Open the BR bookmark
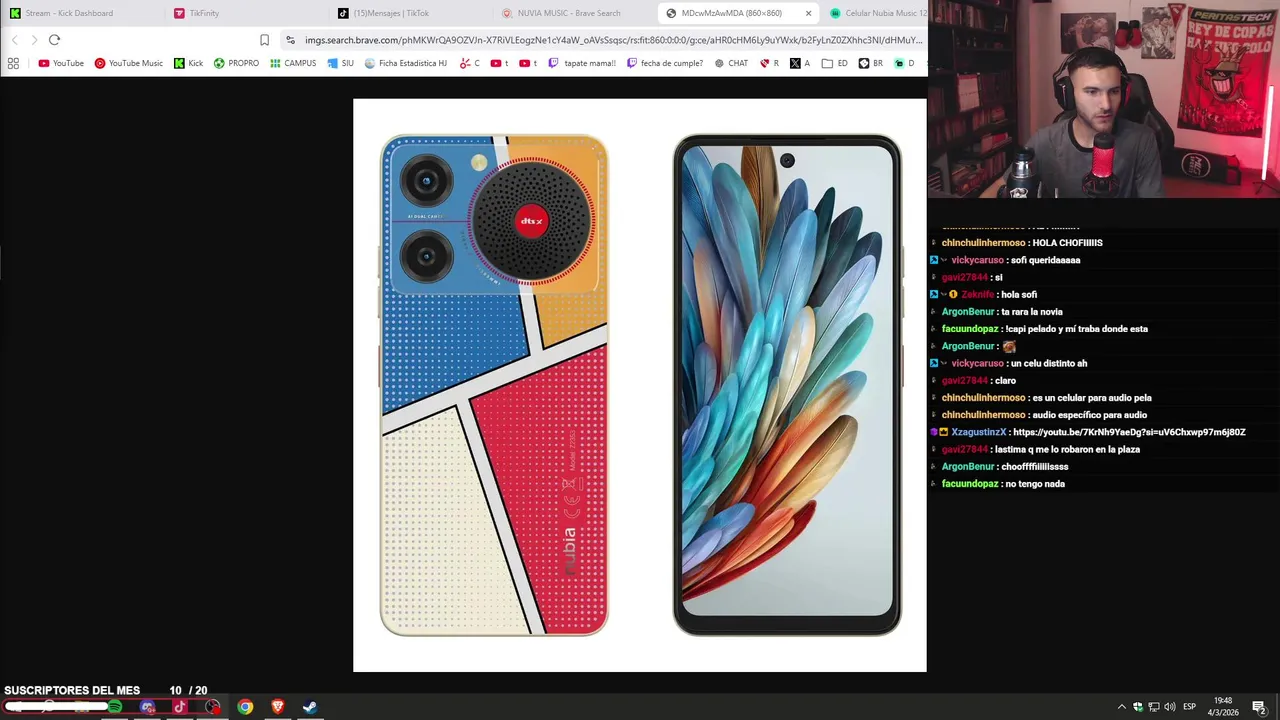Image resolution: width=1280 pixels, height=720 pixels. (870, 63)
